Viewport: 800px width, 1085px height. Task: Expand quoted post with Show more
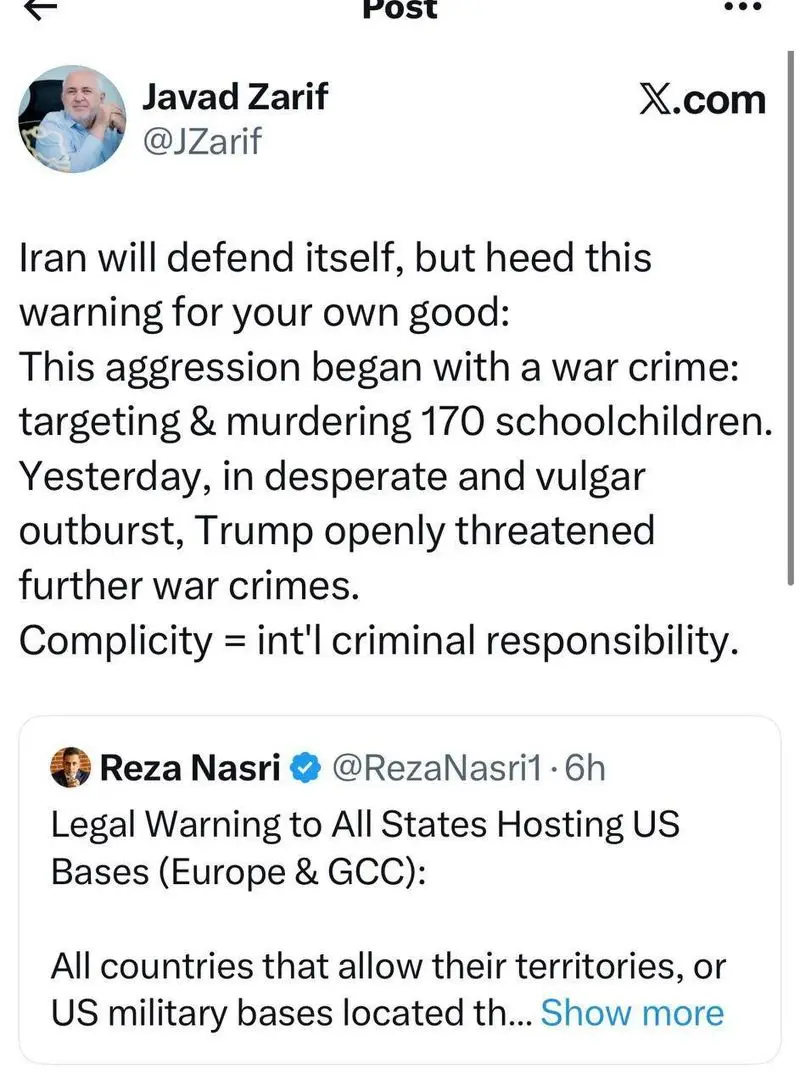[631, 1013]
